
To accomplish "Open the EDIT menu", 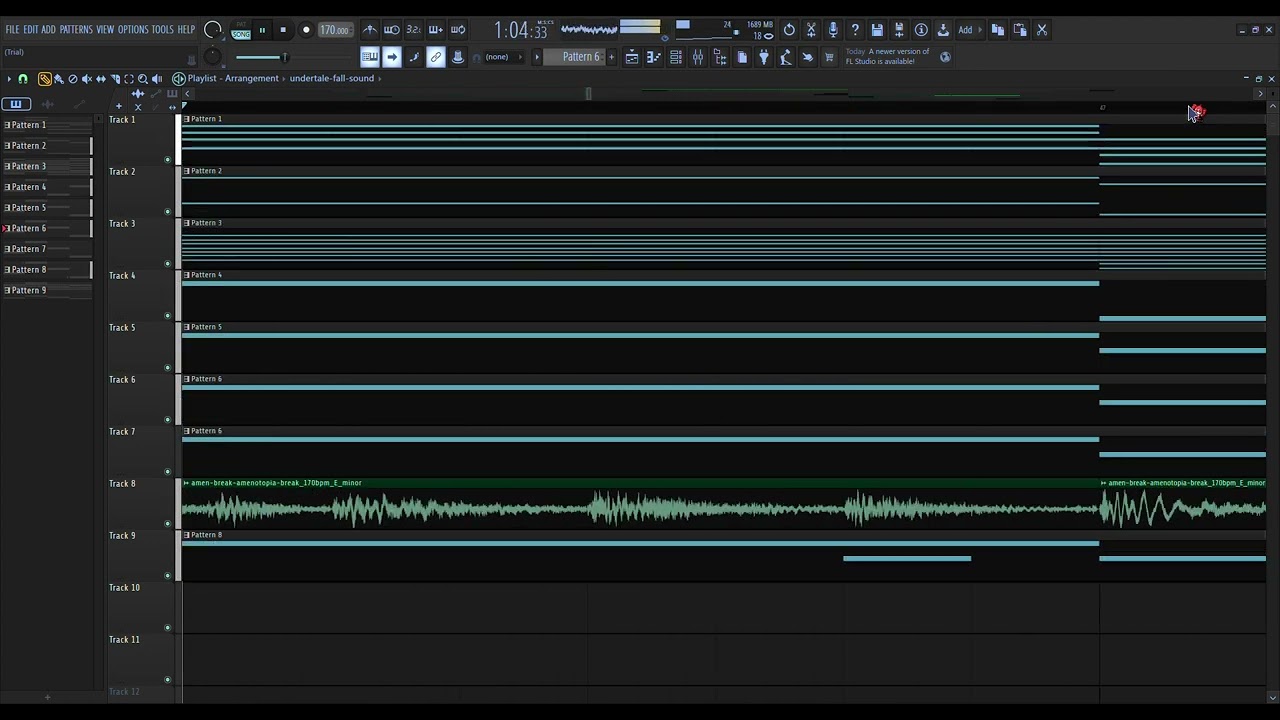I will point(30,30).
